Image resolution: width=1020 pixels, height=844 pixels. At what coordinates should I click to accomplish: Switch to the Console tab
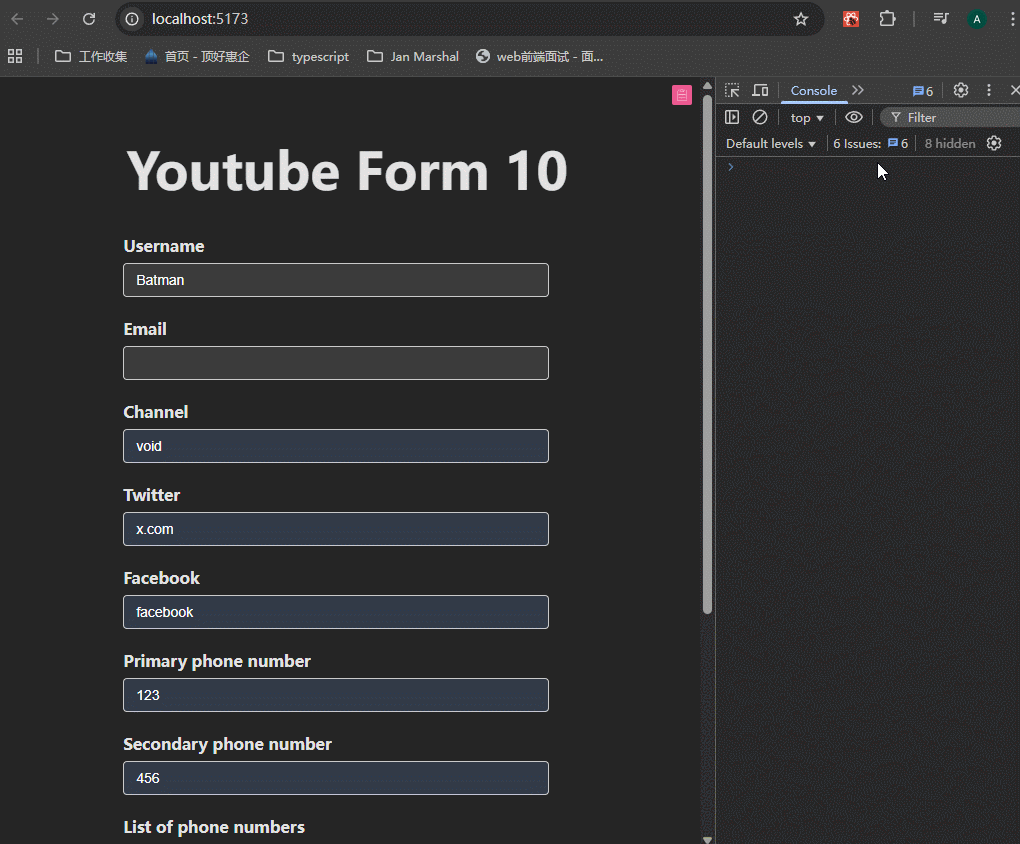814,91
